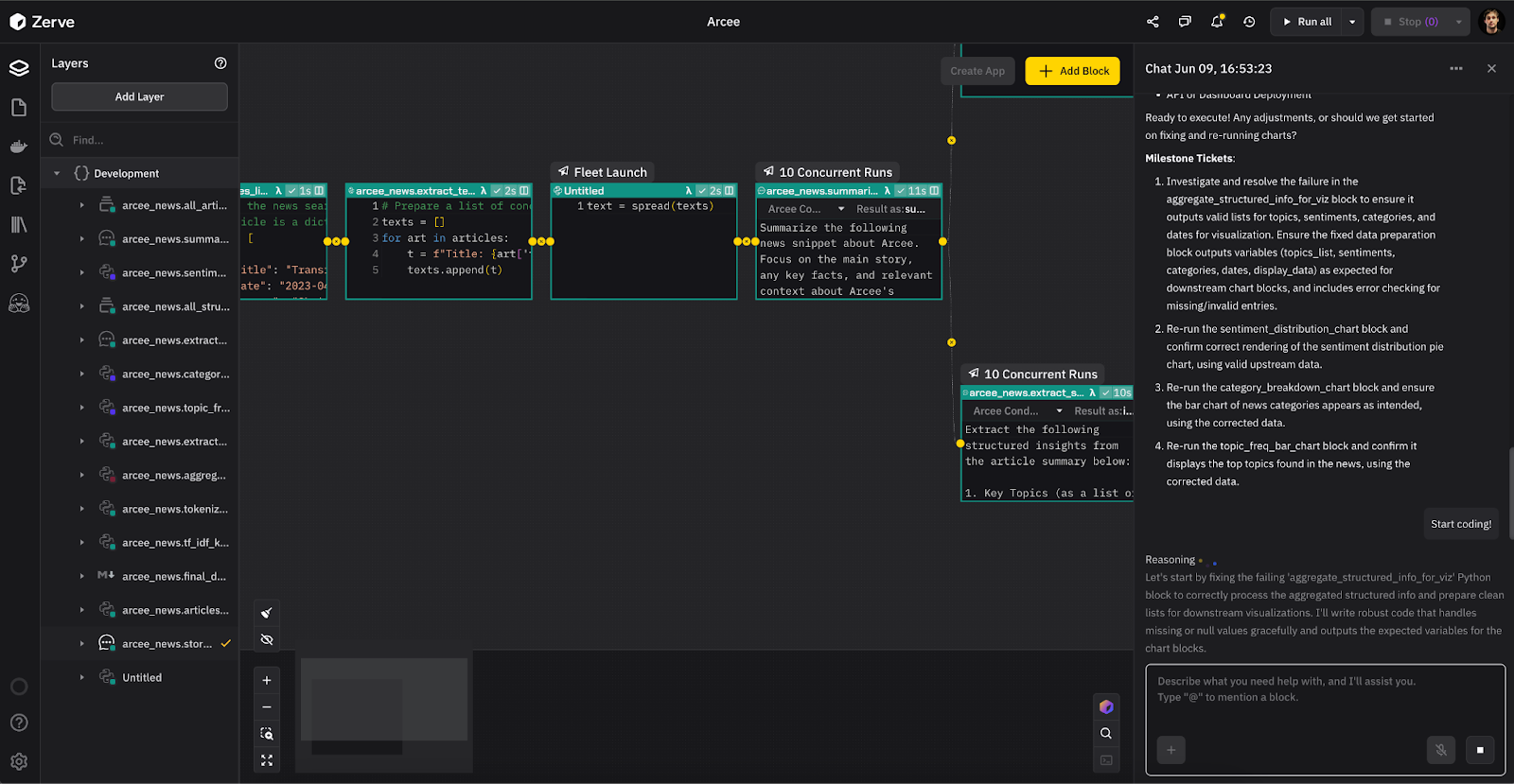Viewport: 1514px width, 784px height.
Task: Click the purple cube assistant icon
Action: coord(1106,706)
